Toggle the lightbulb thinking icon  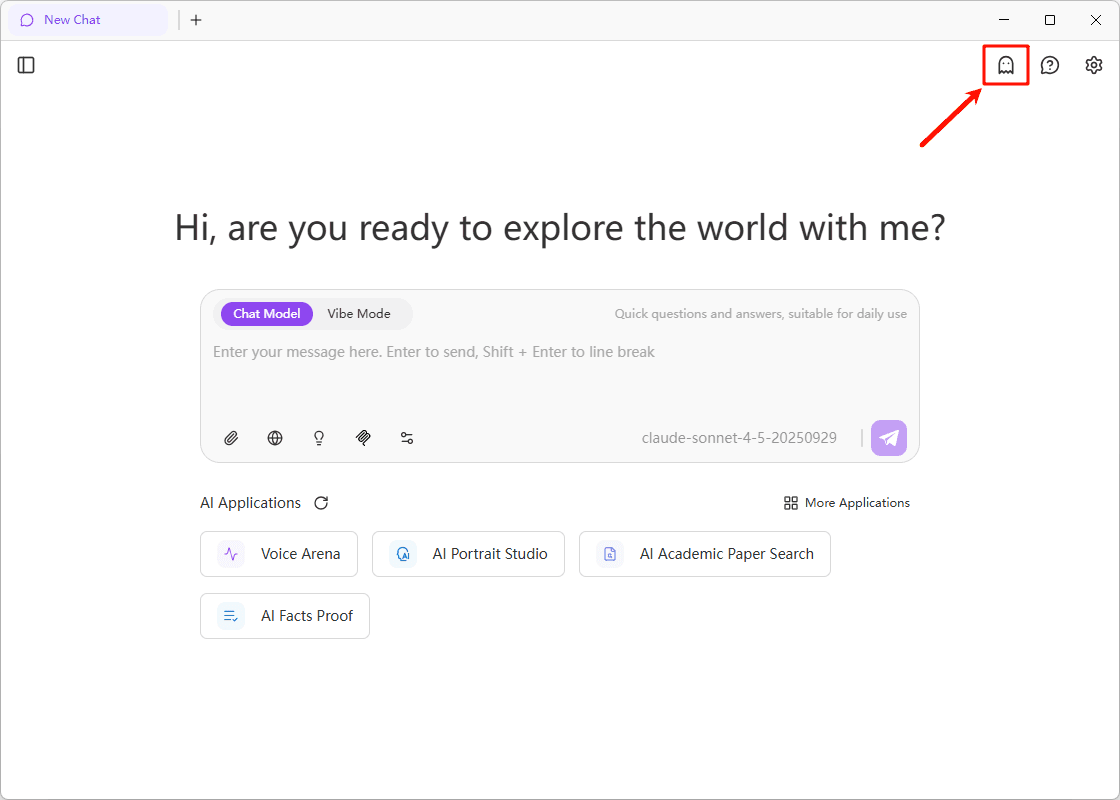(x=319, y=438)
